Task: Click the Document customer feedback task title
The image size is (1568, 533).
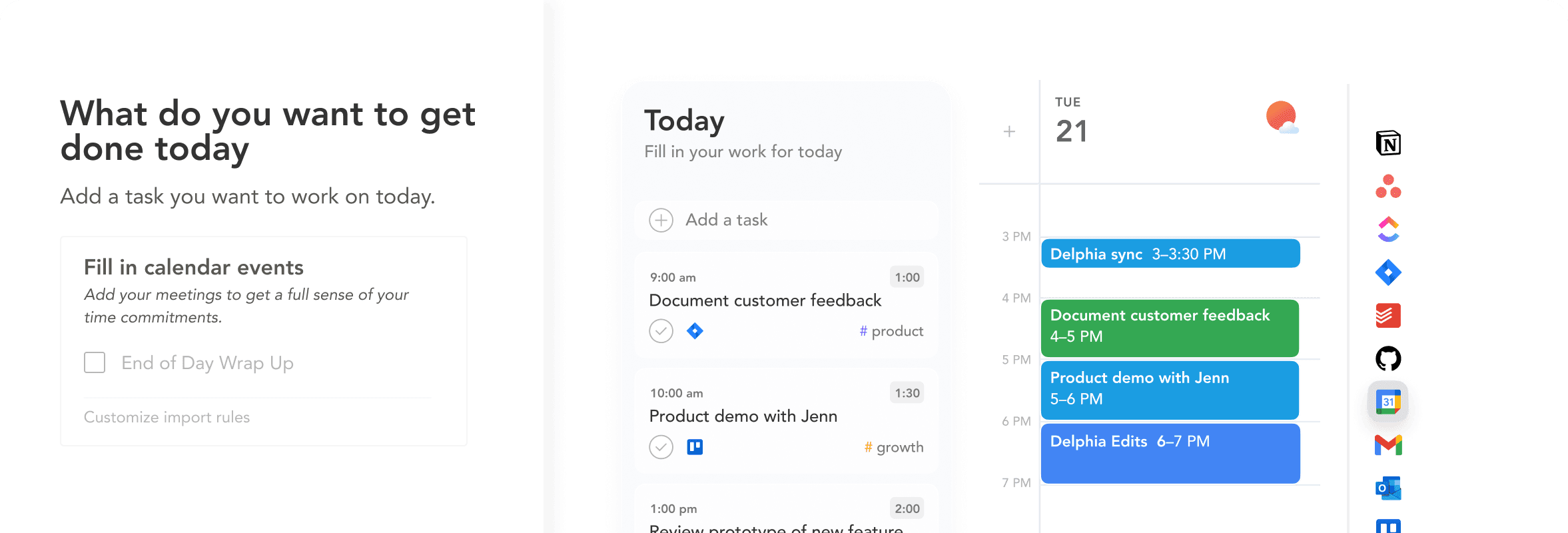Action: click(x=765, y=300)
